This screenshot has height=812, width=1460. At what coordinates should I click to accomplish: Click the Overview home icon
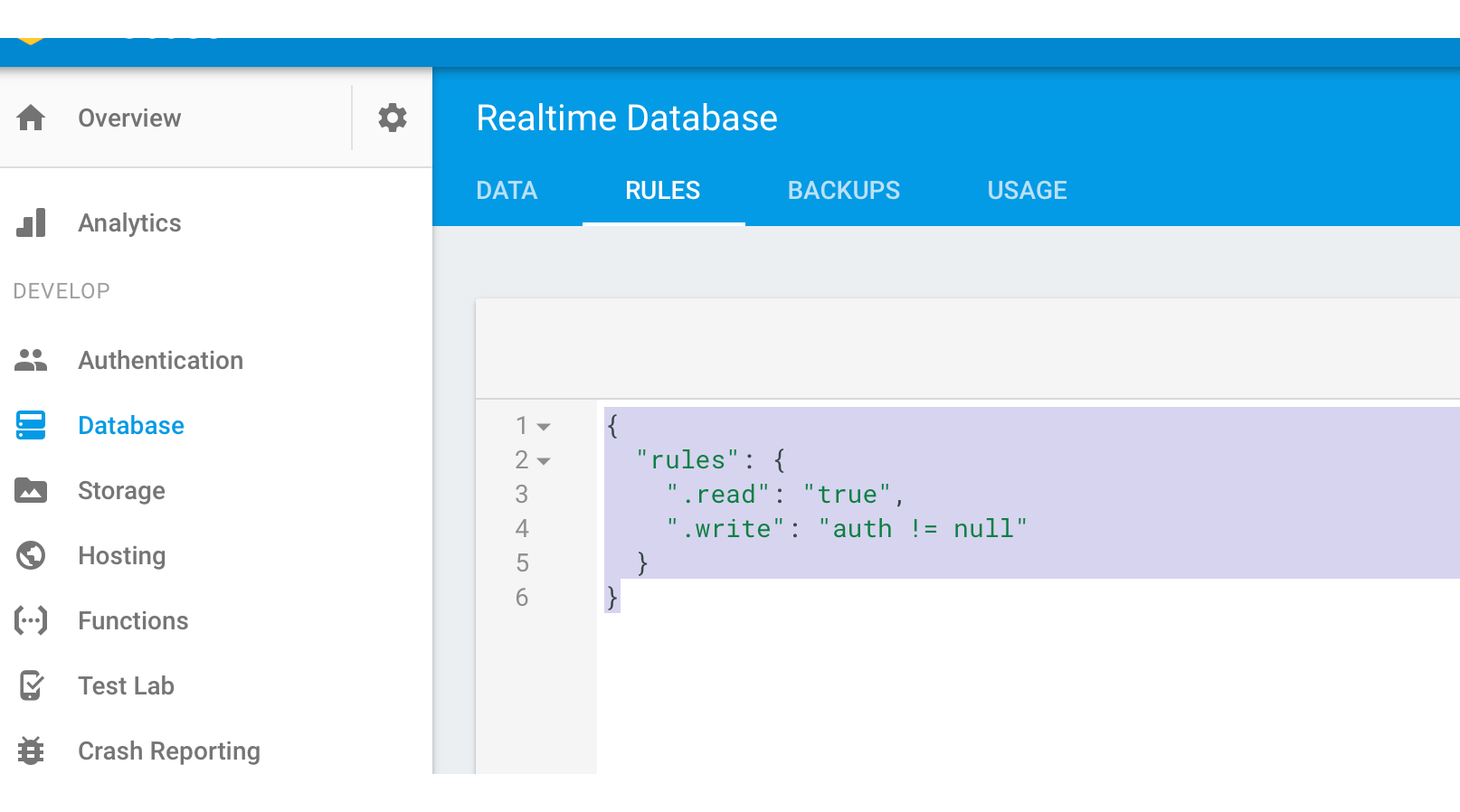(x=31, y=118)
